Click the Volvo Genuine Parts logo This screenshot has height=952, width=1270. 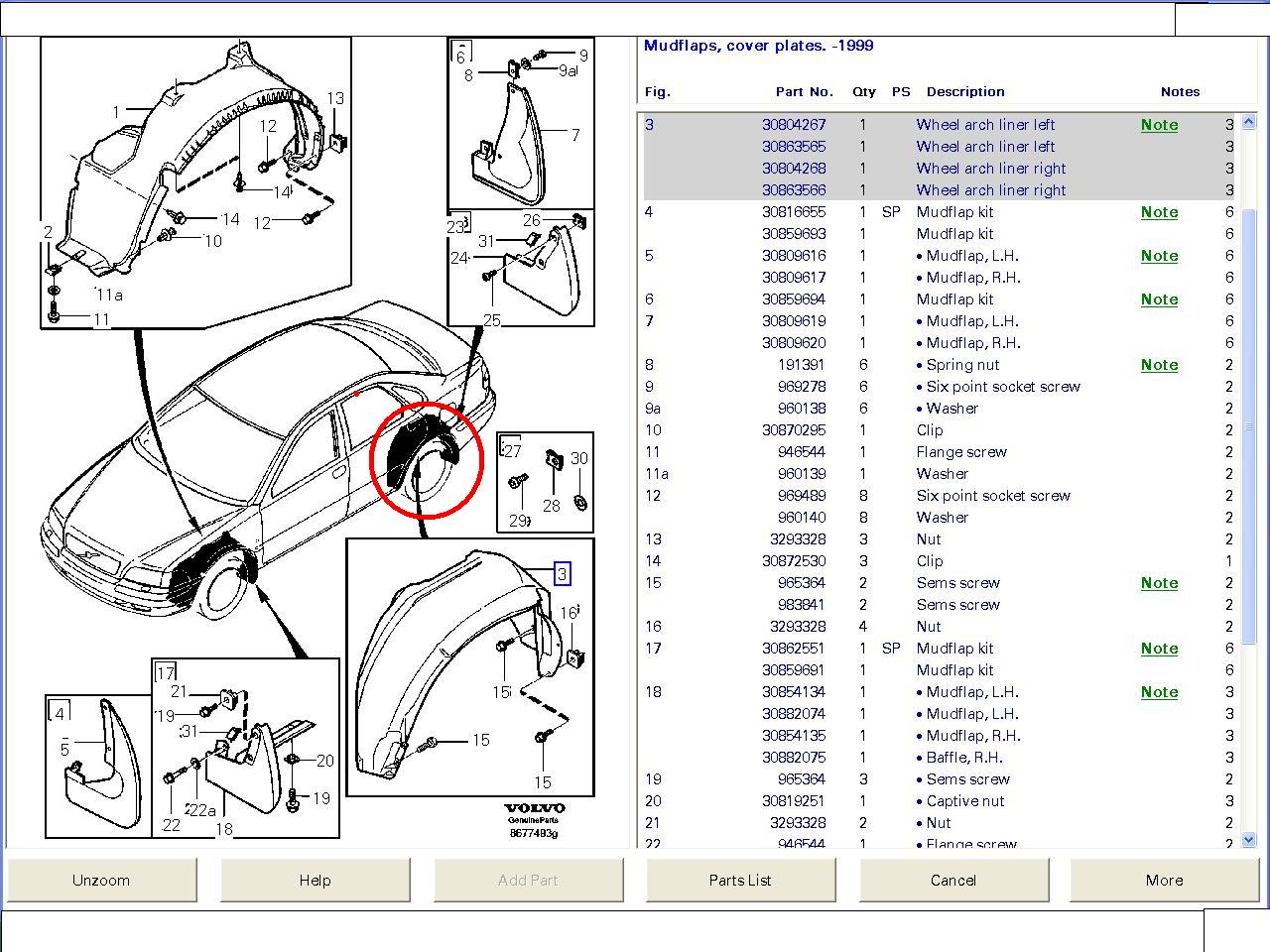pyautogui.click(x=534, y=819)
